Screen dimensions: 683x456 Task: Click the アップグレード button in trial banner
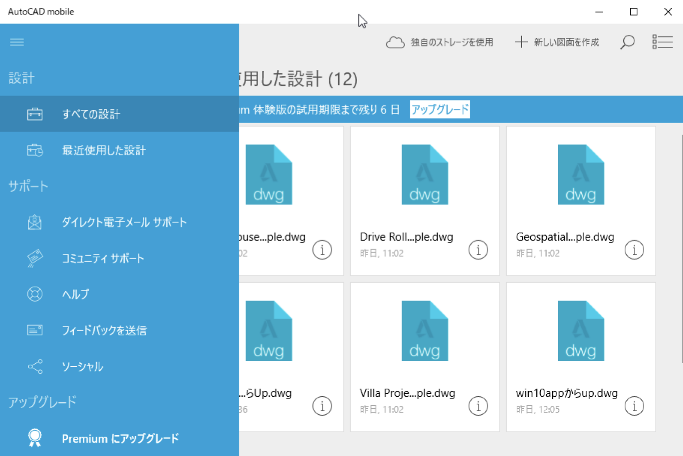[440, 109]
